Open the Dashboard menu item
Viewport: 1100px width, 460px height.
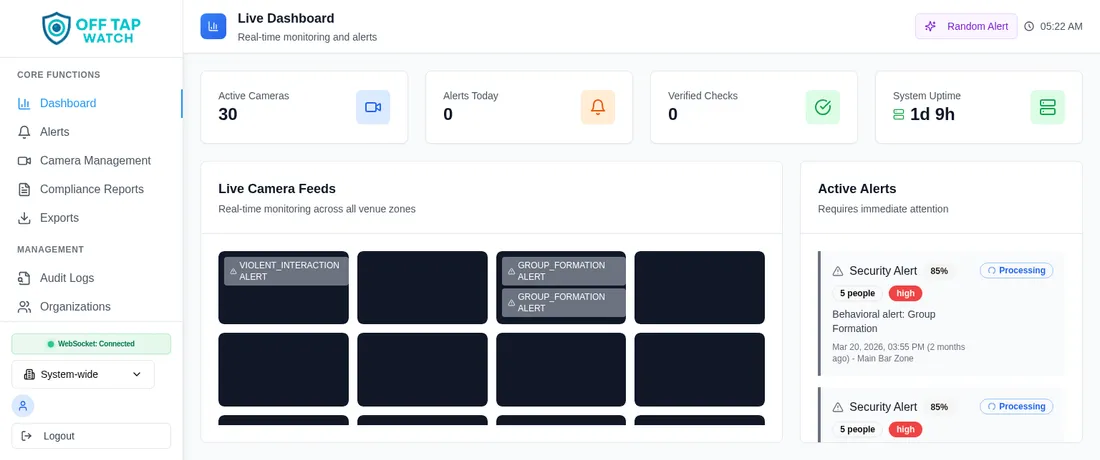pyautogui.click(x=91, y=103)
